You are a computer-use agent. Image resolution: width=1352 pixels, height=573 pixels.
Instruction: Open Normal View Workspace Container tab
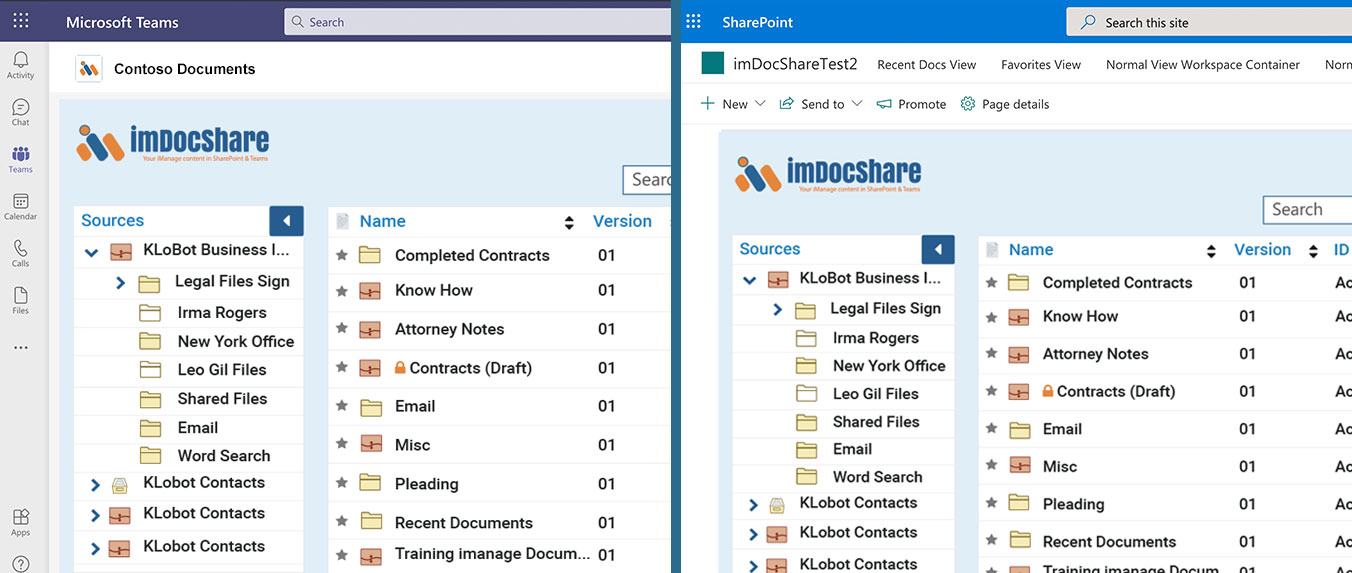(x=1203, y=64)
